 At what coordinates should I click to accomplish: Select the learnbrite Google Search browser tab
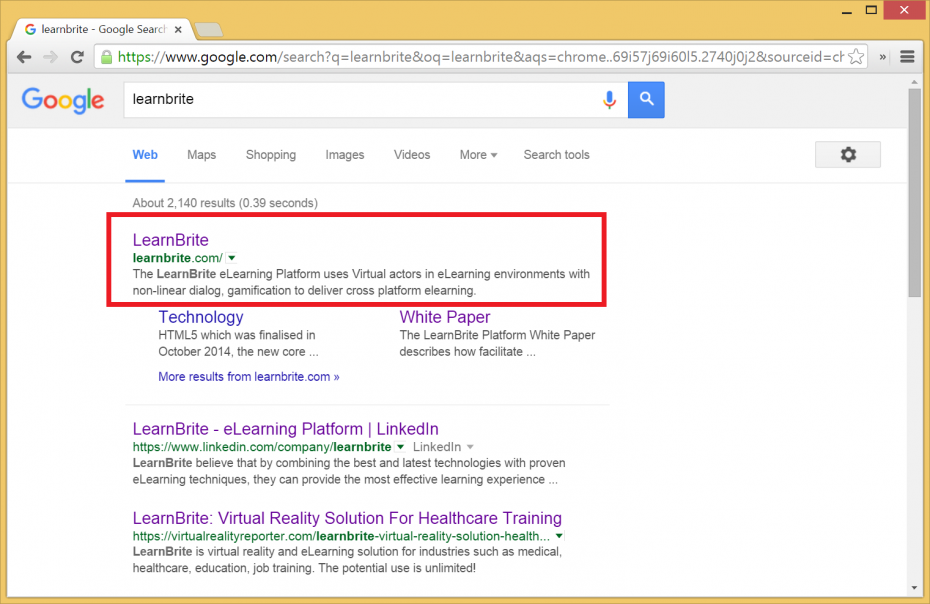click(100, 29)
